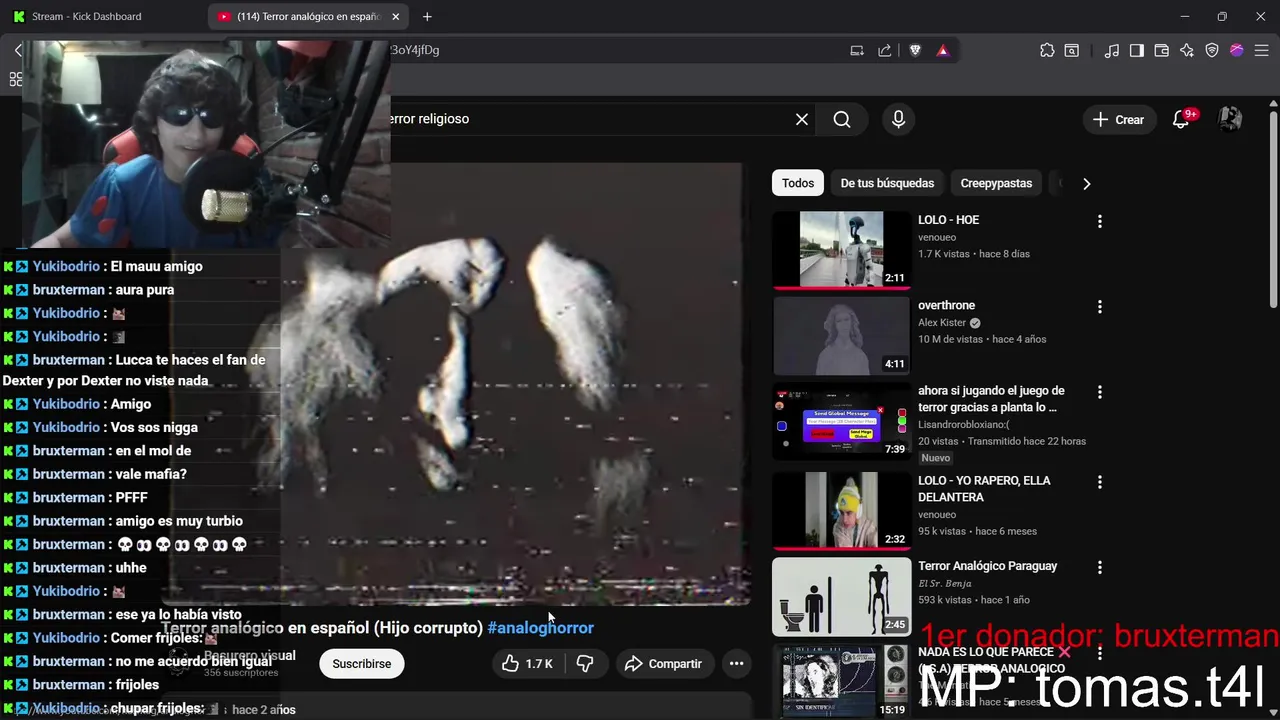Open options for LOLO - YO RAPERO video
This screenshot has height=720, width=1280.
tap(1100, 482)
